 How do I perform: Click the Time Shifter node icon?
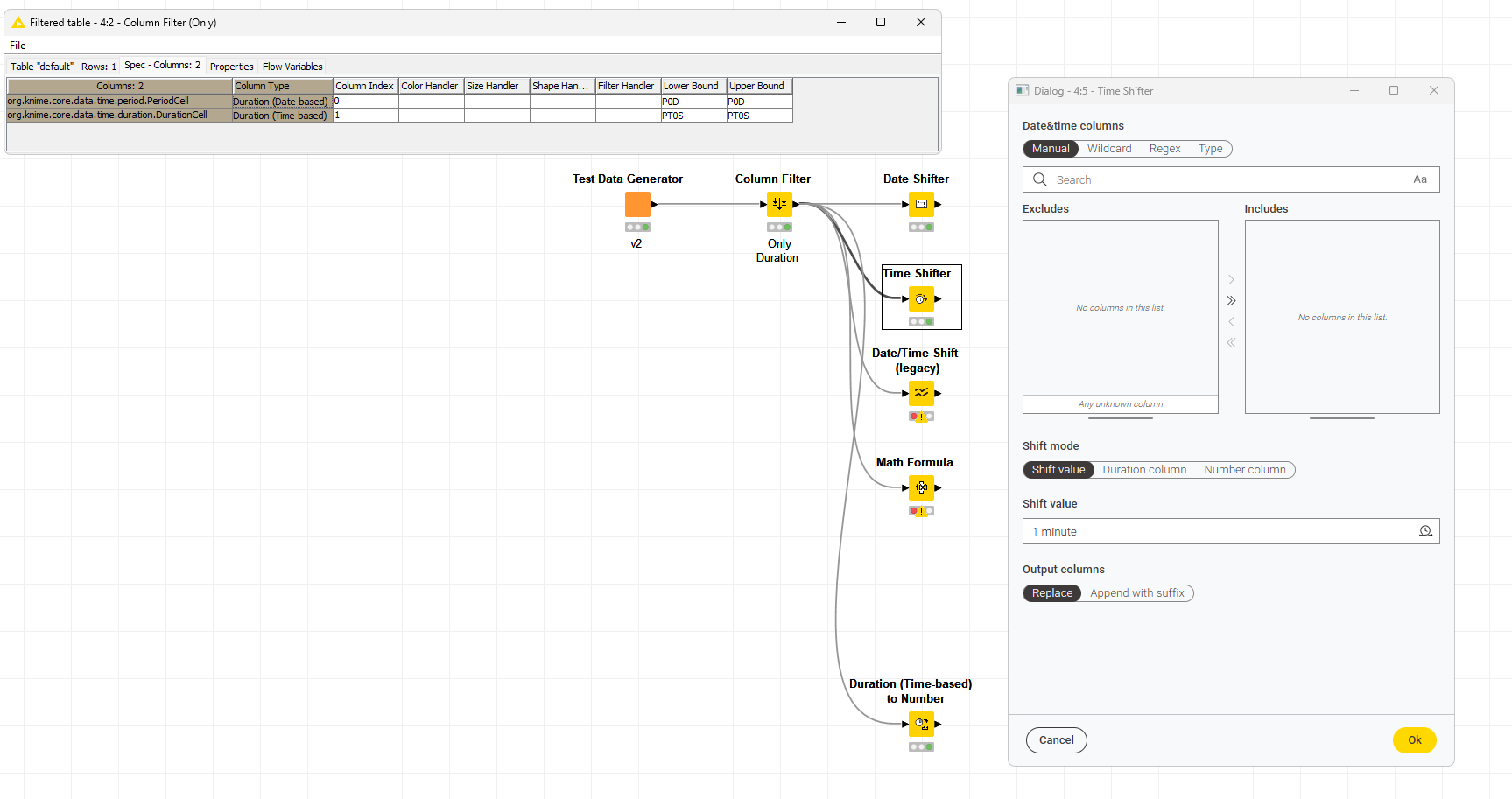click(921, 298)
